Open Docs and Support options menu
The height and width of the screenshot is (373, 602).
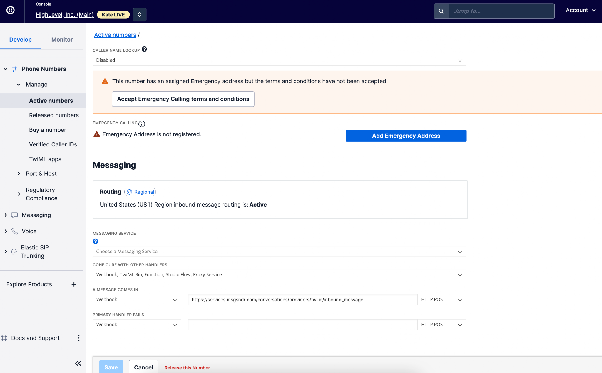click(78, 338)
